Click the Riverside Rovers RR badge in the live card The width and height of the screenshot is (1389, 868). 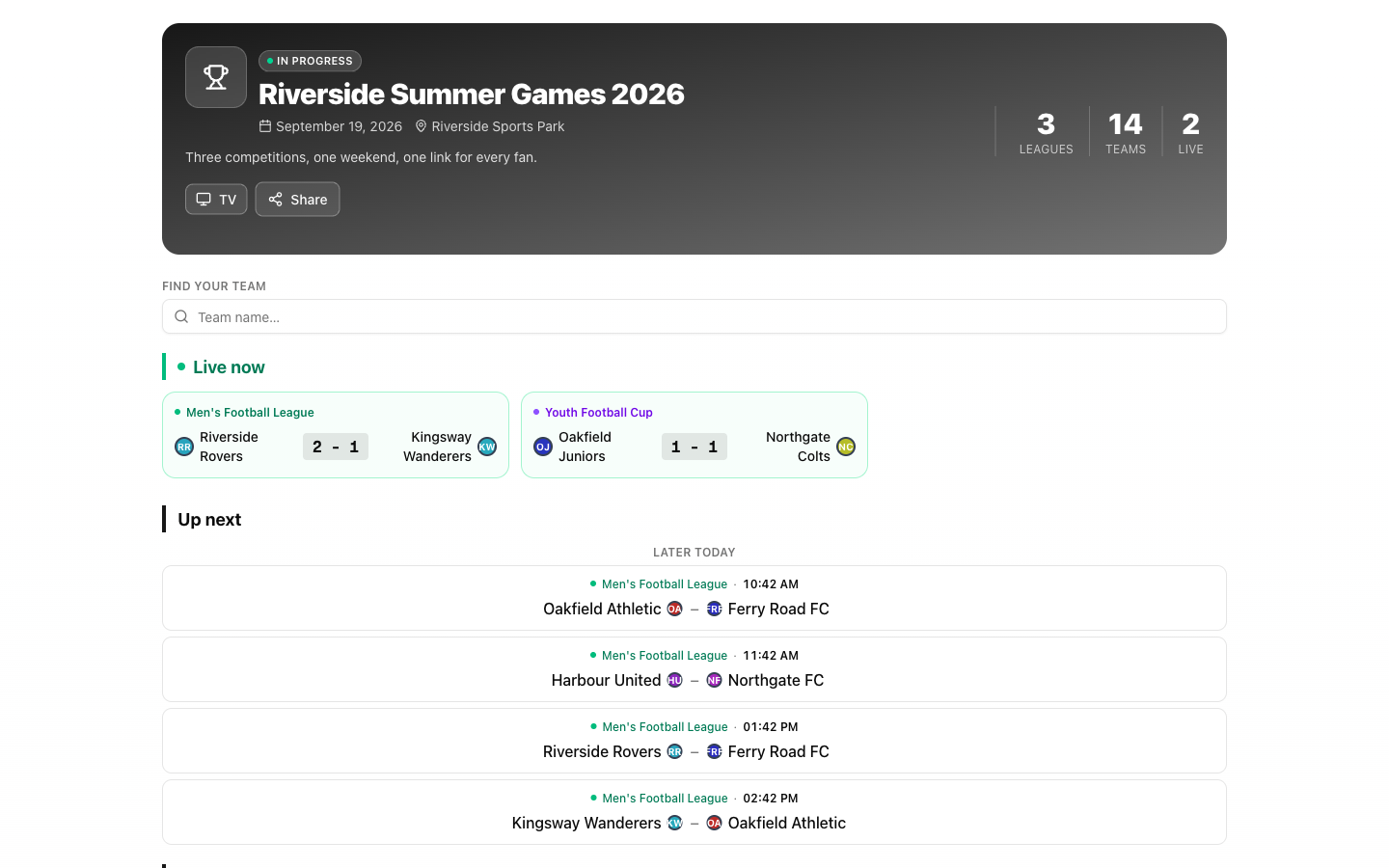[184, 447]
